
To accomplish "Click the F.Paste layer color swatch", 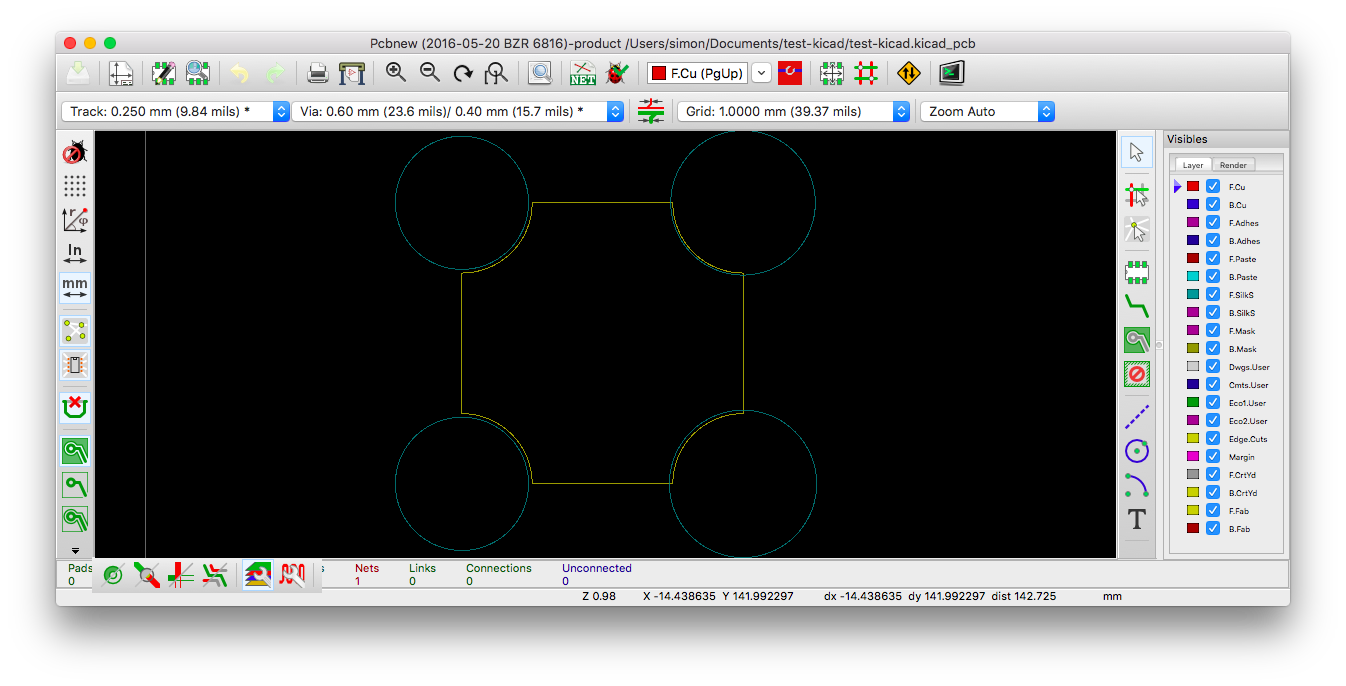I will click(x=1193, y=259).
